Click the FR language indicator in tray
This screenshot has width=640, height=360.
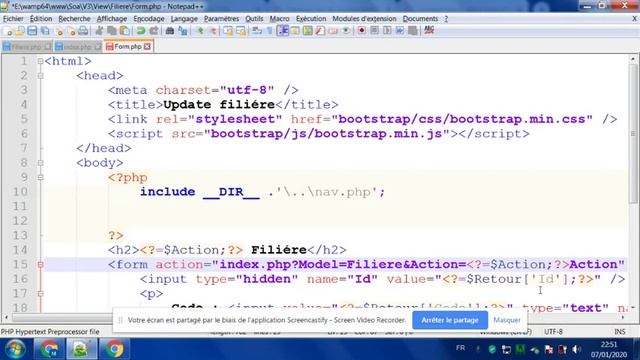(x=460, y=348)
